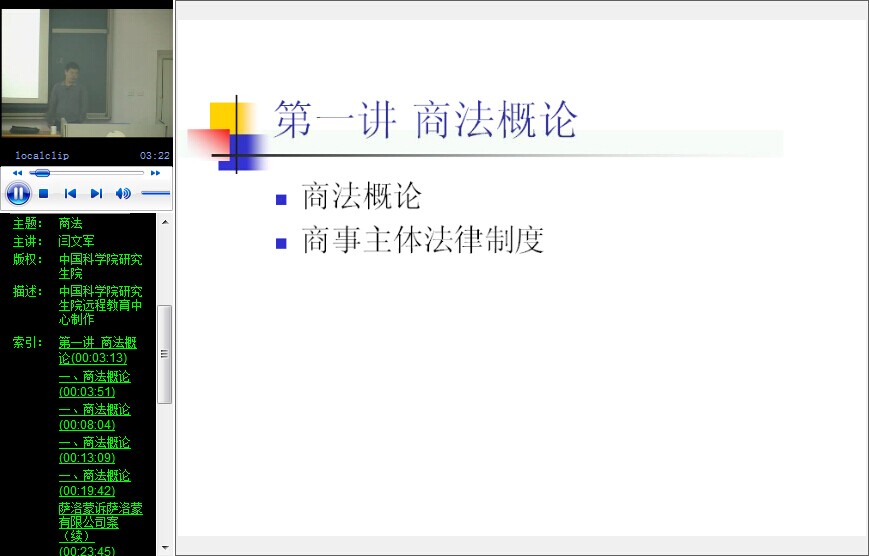Screen dimensions: 869x556
Task: Mute the audio speaker icon
Action: 122,193
